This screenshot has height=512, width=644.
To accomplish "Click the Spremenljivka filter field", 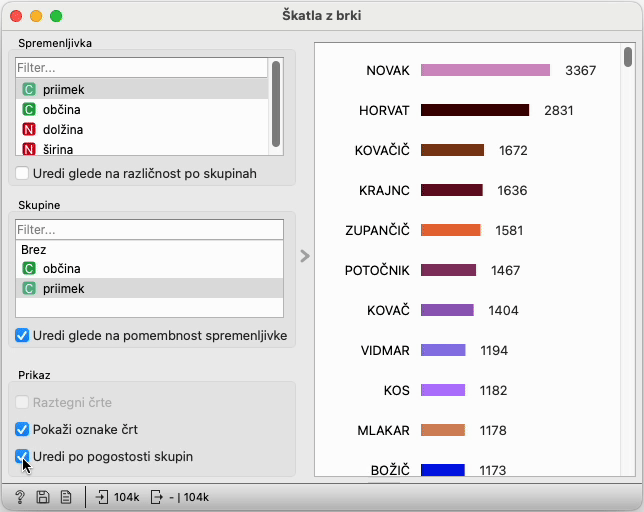I will click(x=141, y=67).
